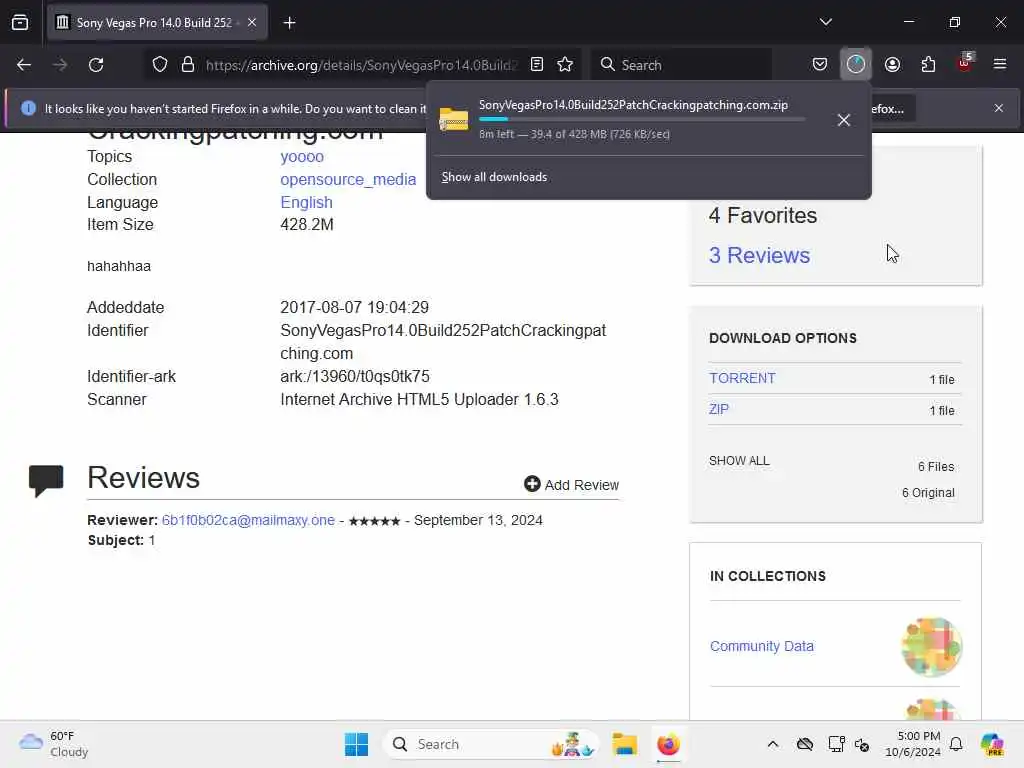Download the TORRENT option
This screenshot has height=768, width=1024.
point(742,378)
